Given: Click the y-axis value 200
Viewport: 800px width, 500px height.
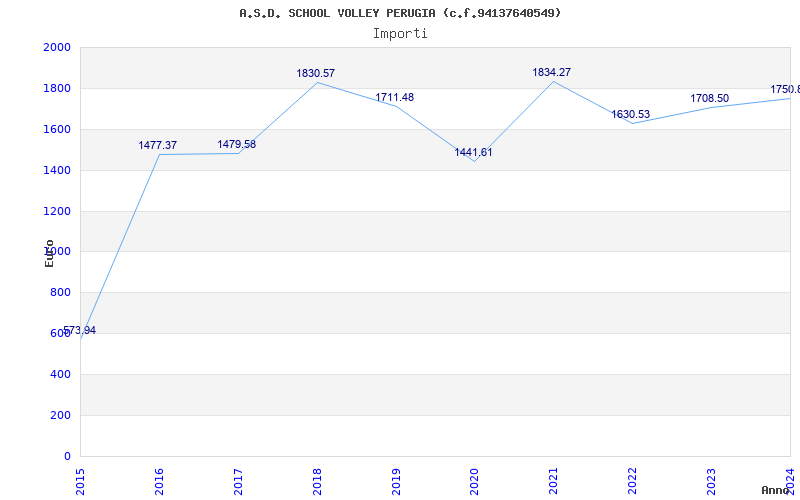Looking at the screenshot, I should point(61,415).
